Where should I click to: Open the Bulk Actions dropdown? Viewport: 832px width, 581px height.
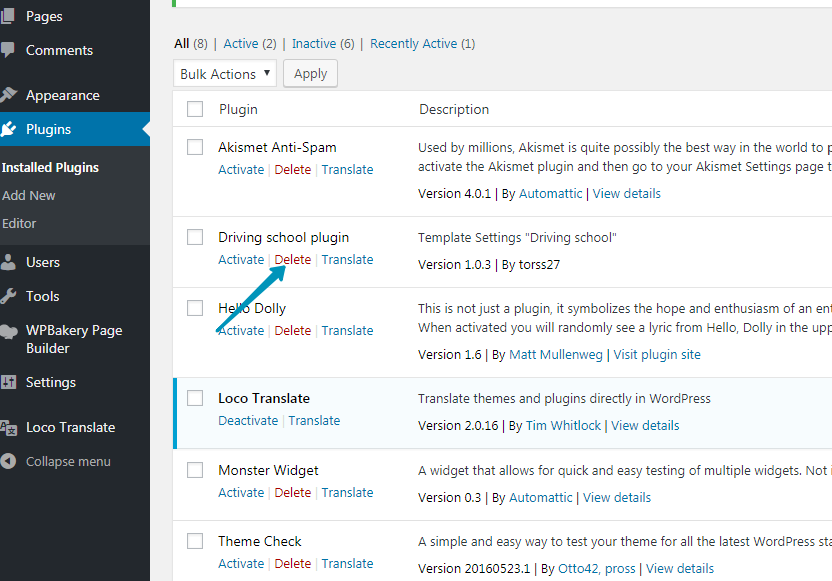pos(225,74)
